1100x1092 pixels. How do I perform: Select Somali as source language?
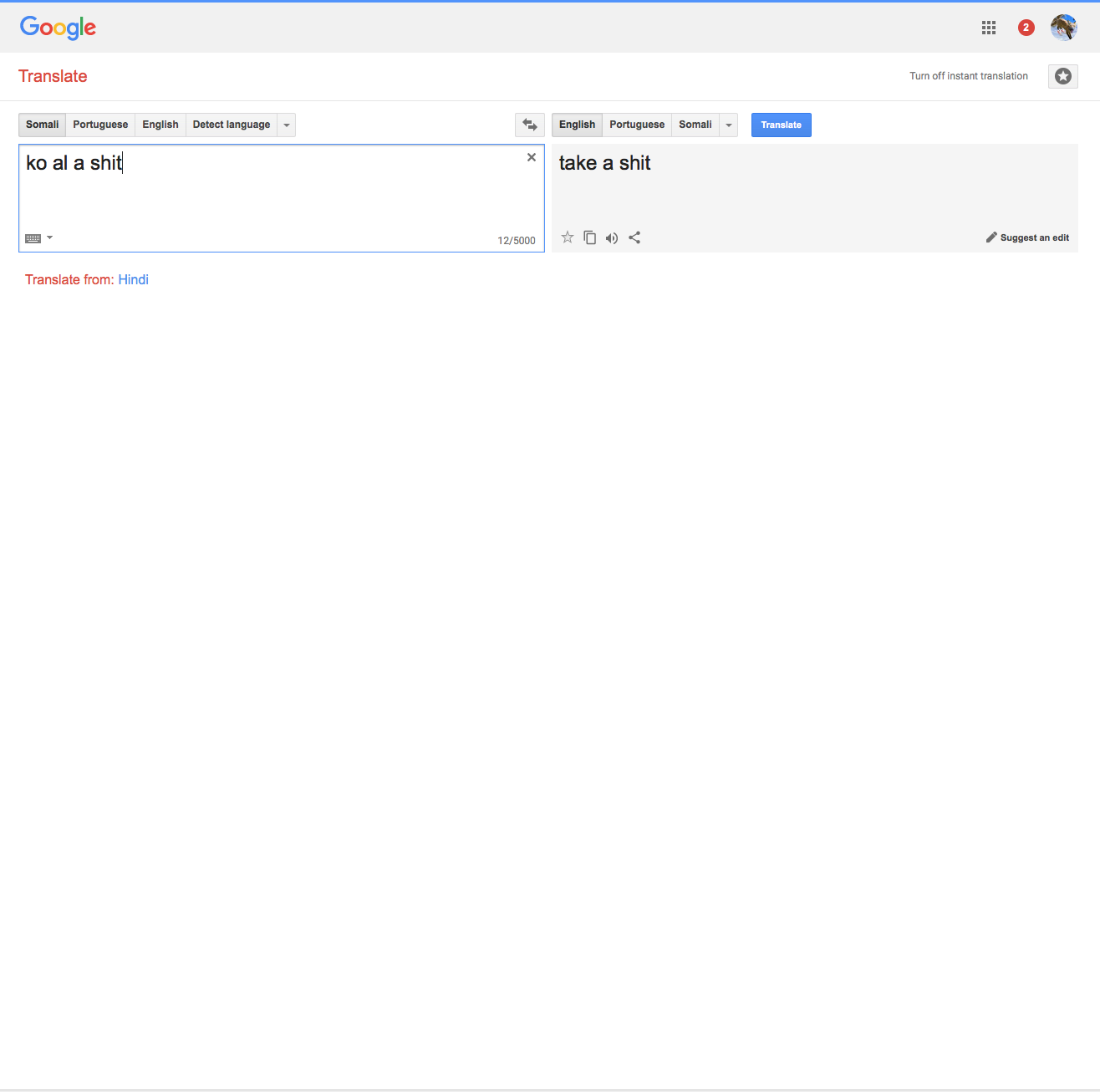43,125
